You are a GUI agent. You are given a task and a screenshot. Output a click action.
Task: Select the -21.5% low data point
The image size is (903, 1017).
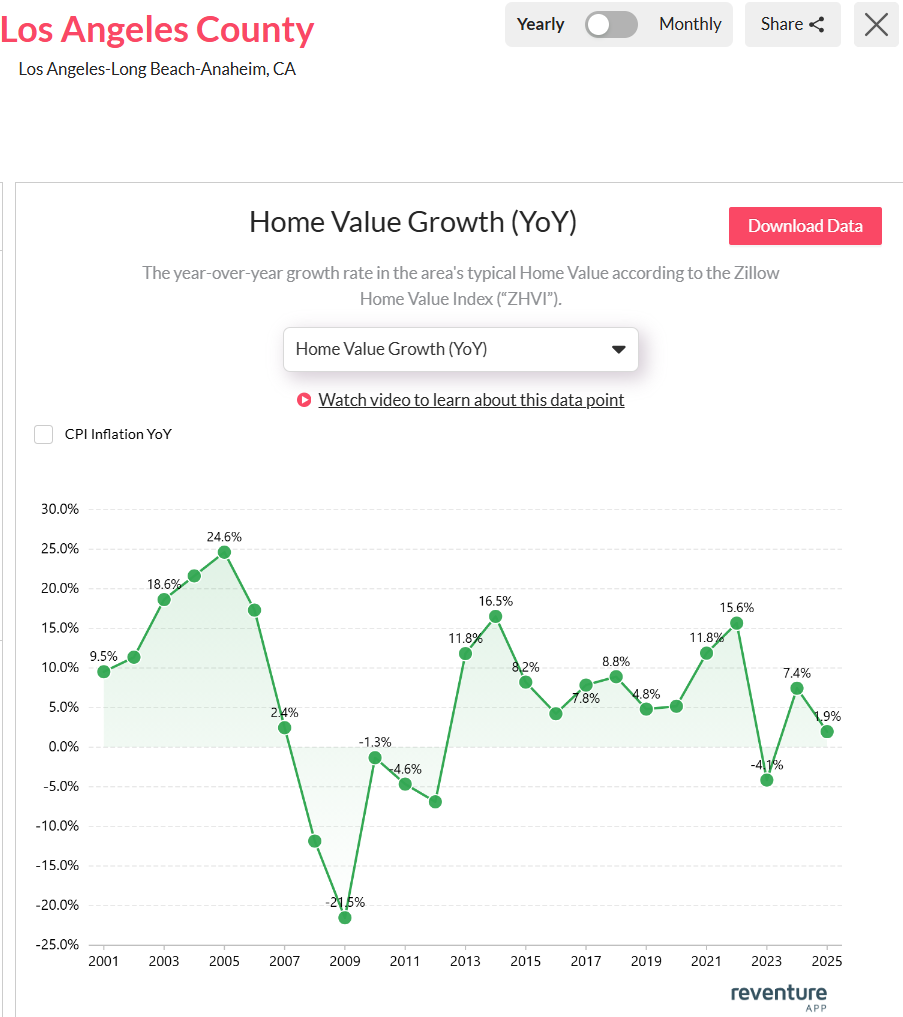pos(344,916)
